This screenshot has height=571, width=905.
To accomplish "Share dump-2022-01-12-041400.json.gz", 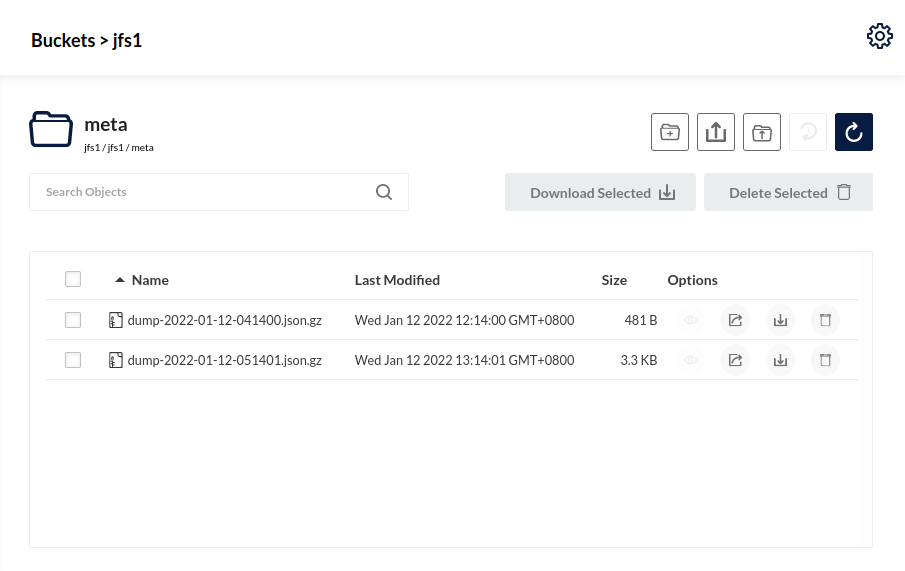I will tap(735, 320).
